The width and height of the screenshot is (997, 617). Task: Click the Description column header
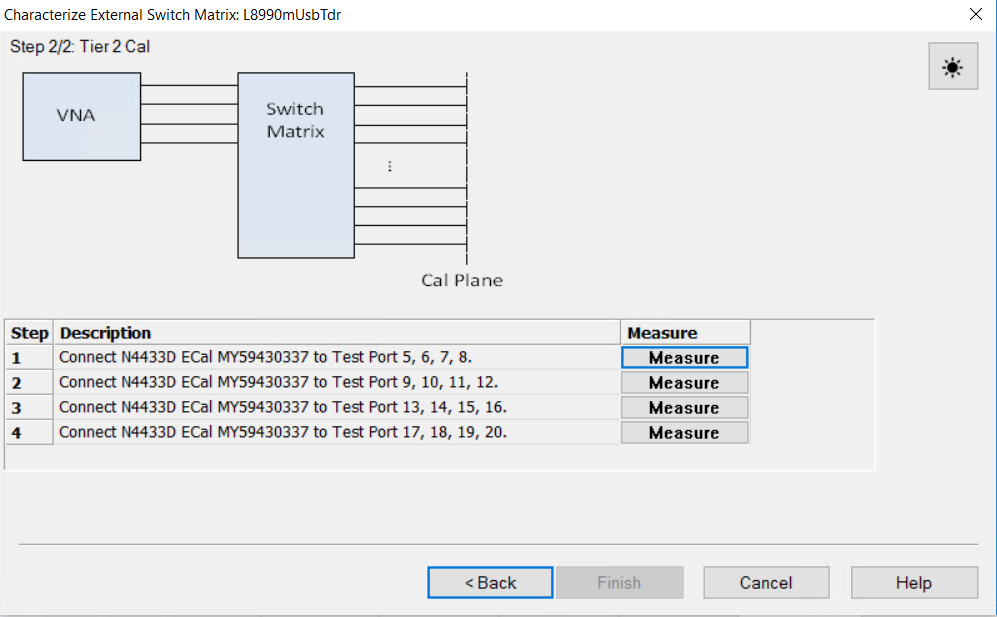[x=105, y=332]
